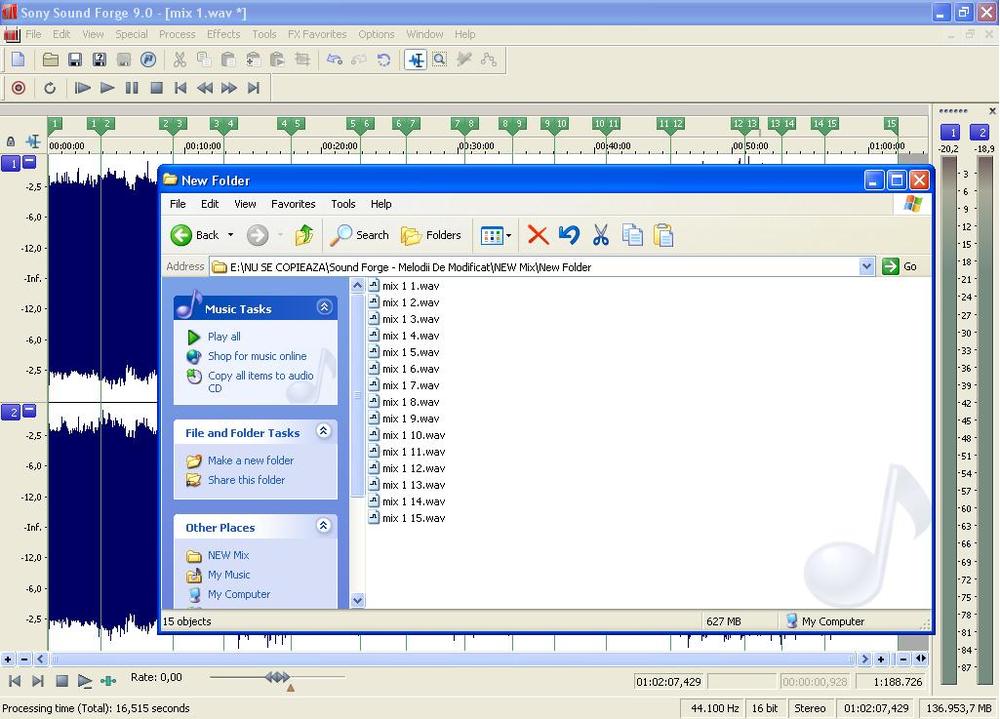
Task: Minimize channel 1 with its minus button
Action: [29, 162]
